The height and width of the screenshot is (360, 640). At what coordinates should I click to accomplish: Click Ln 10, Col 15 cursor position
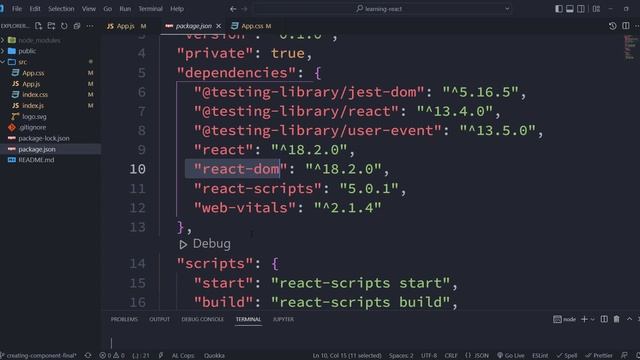click(347, 356)
